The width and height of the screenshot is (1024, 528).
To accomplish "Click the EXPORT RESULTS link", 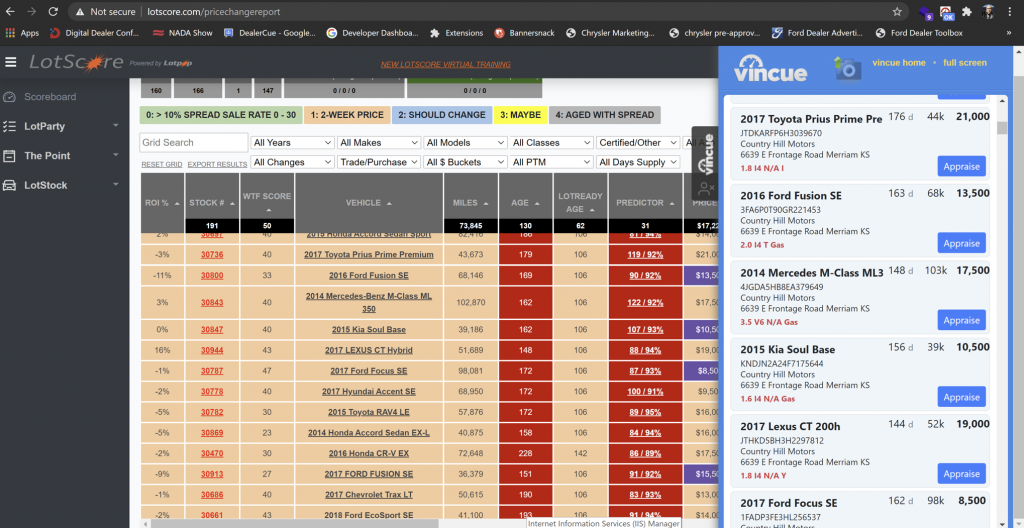I will click(x=217, y=164).
